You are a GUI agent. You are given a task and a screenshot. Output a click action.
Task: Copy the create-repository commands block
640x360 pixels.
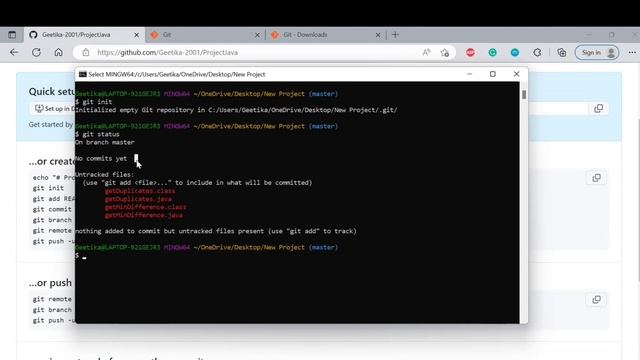pos(596,178)
